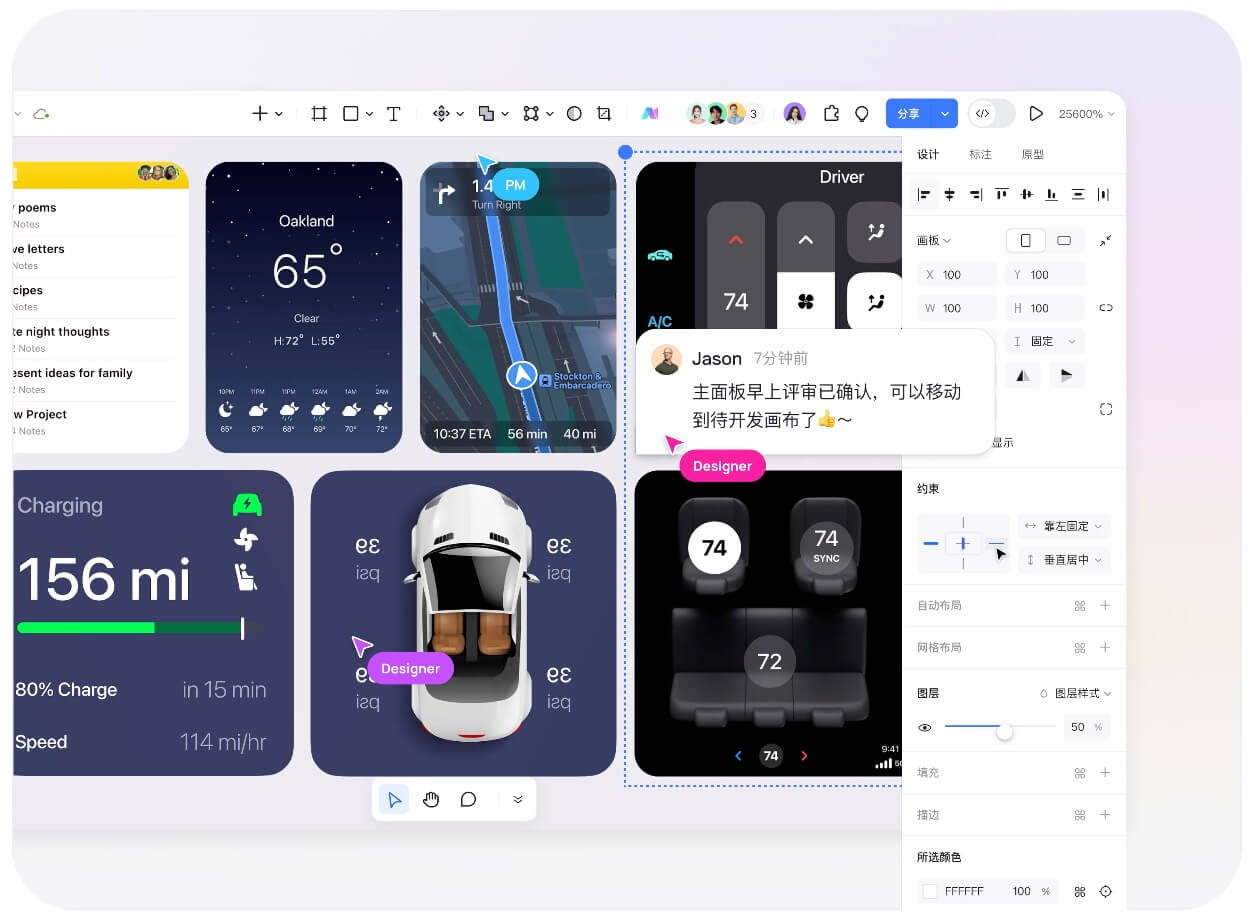The width and height of the screenshot is (1254, 916).
Task: Toggle layer visibility with the eye icon
Action: 925,727
